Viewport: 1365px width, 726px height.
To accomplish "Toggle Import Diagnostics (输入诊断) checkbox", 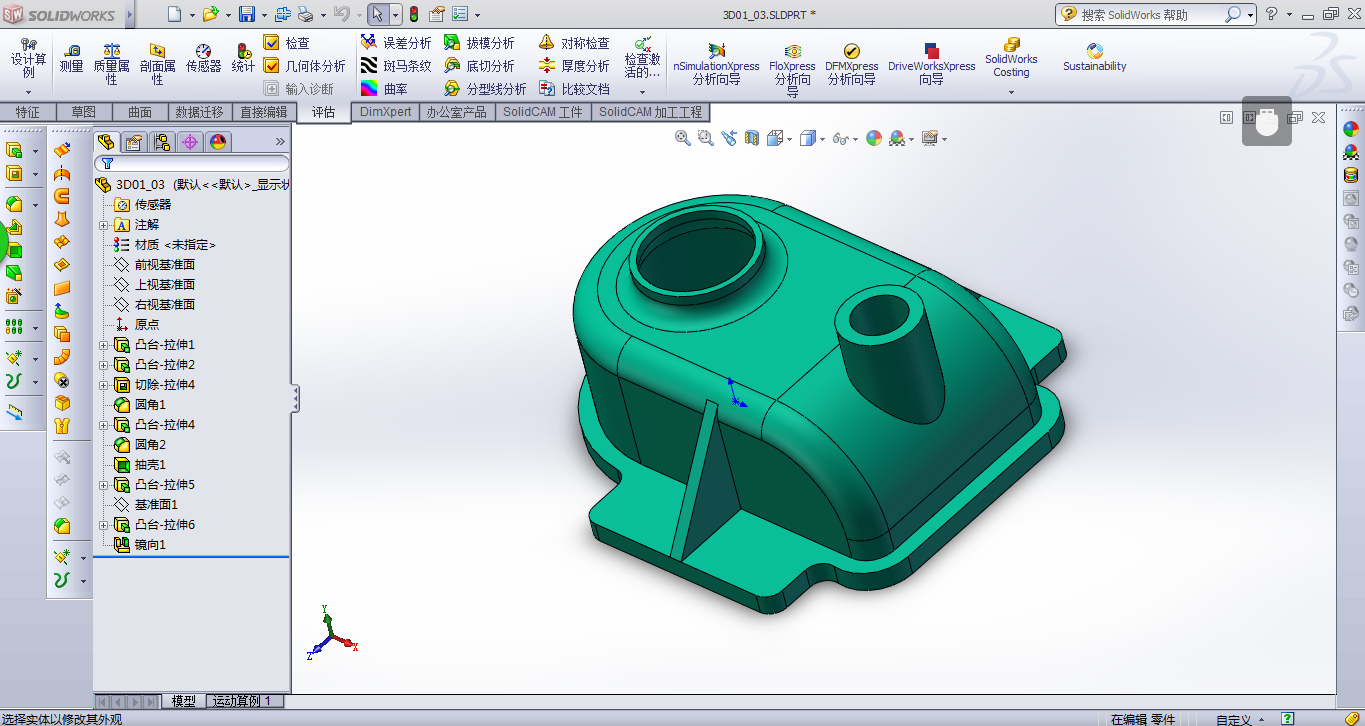I will coord(271,88).
